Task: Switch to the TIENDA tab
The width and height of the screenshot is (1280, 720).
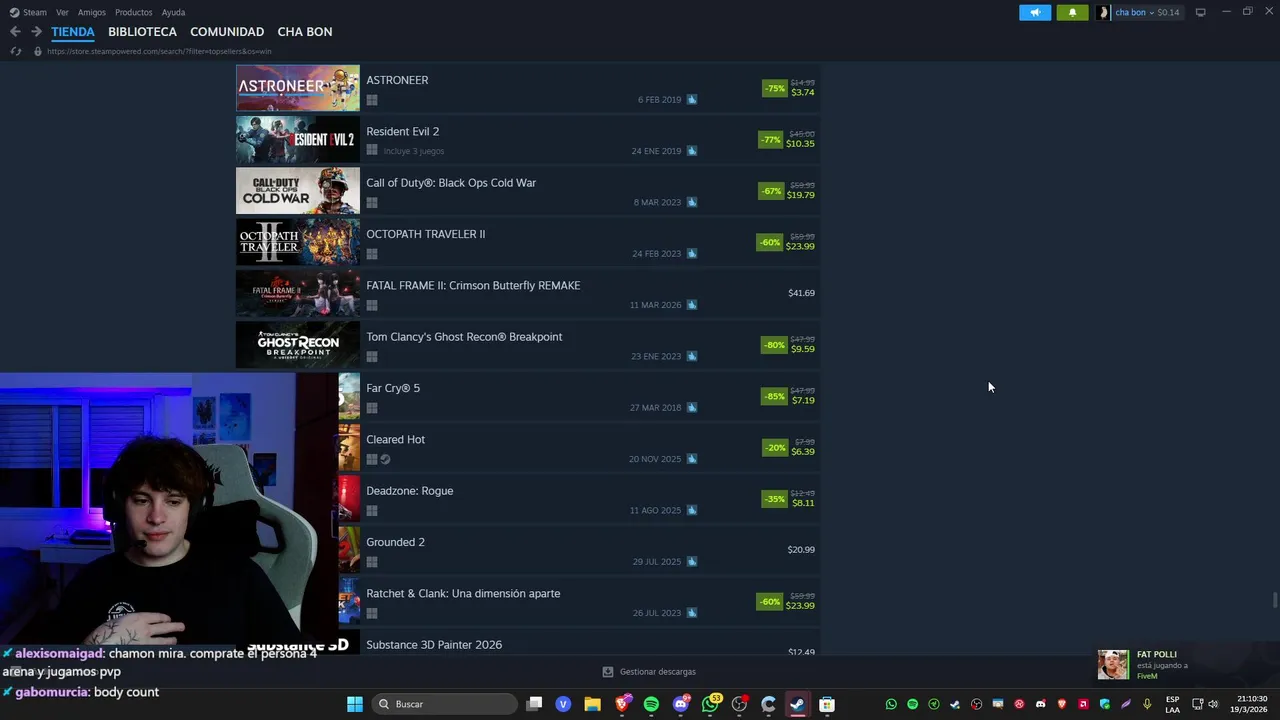Action: pyautogui.click(x=73, y=32)
